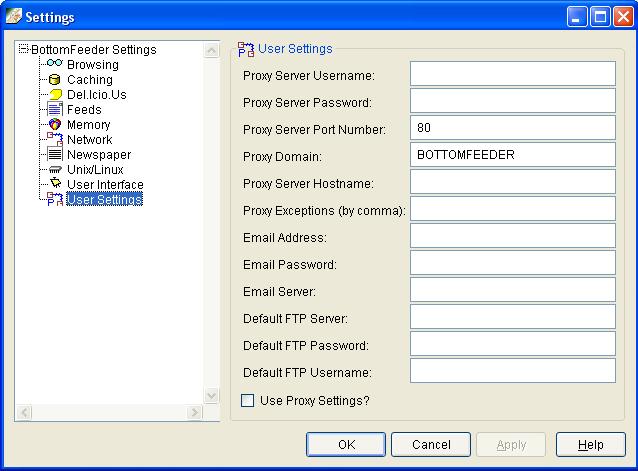This screenshot has width=638, height=471.
Task: Confirm with the OK button
Action: (346, 445)
